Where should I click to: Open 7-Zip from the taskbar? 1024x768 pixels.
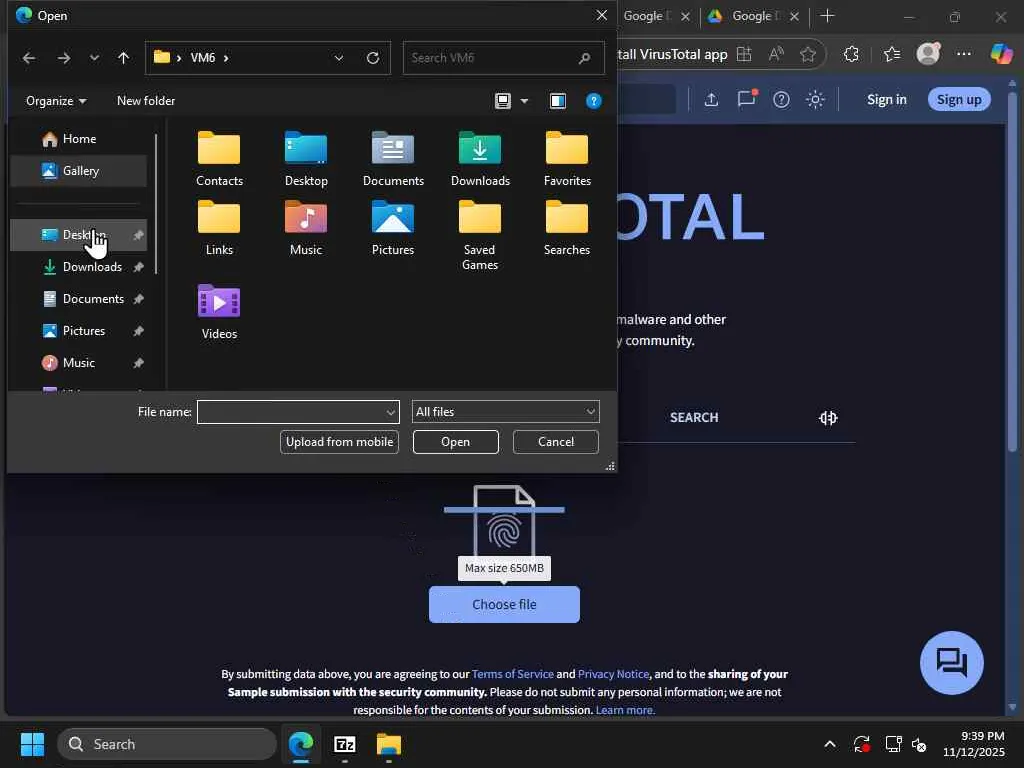[x=344, y=744]
